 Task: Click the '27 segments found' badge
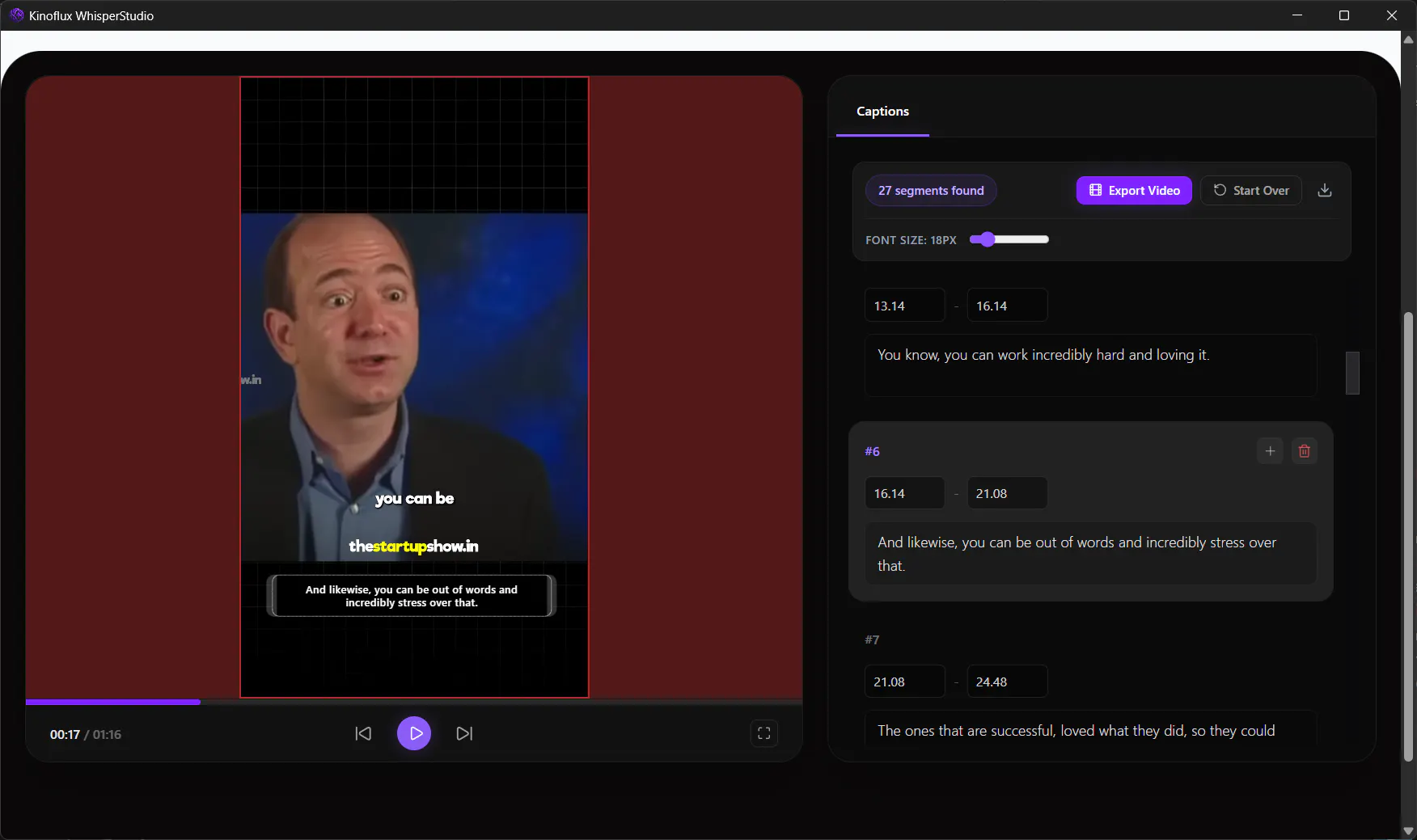pos(931,190)
